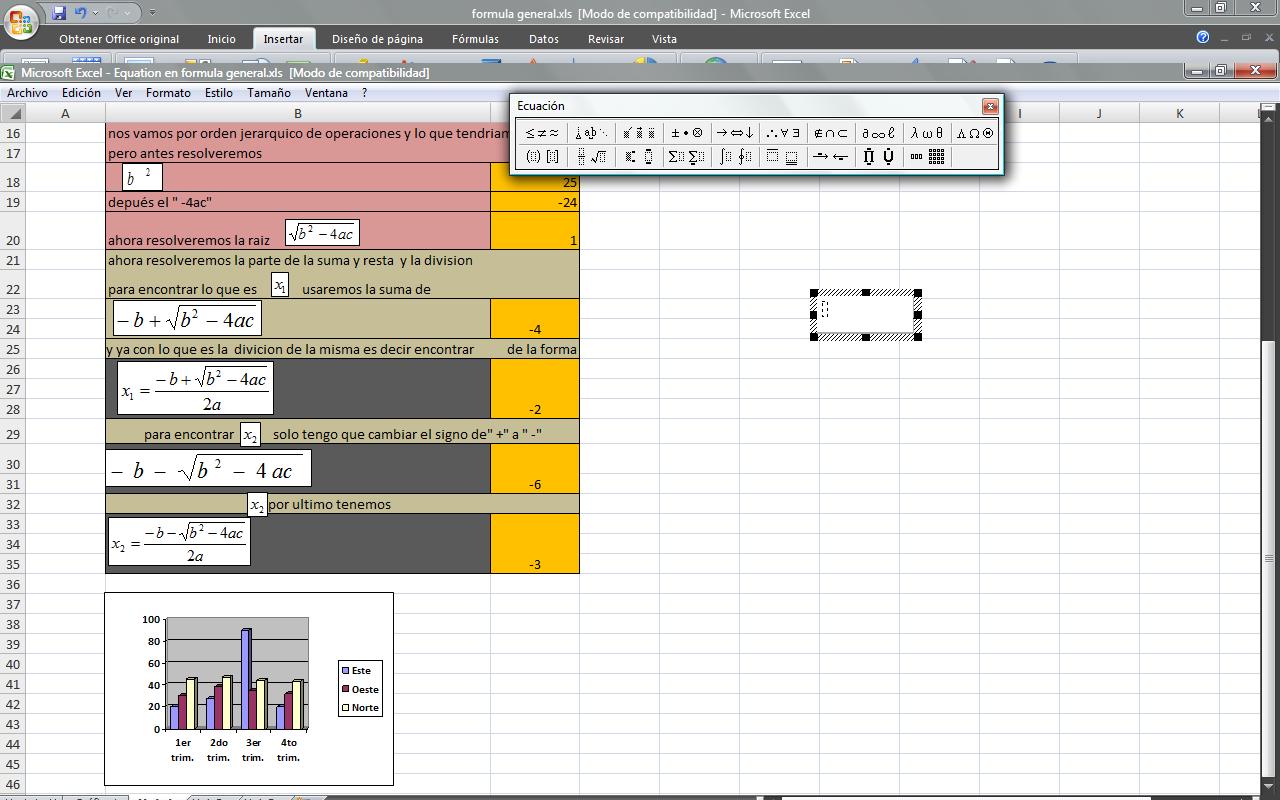Image resolution: width=1280 pixels, height=800 pixels.
Task: Open the set theory symbols palette (∉∩⊂)
Action: (831, 133)
